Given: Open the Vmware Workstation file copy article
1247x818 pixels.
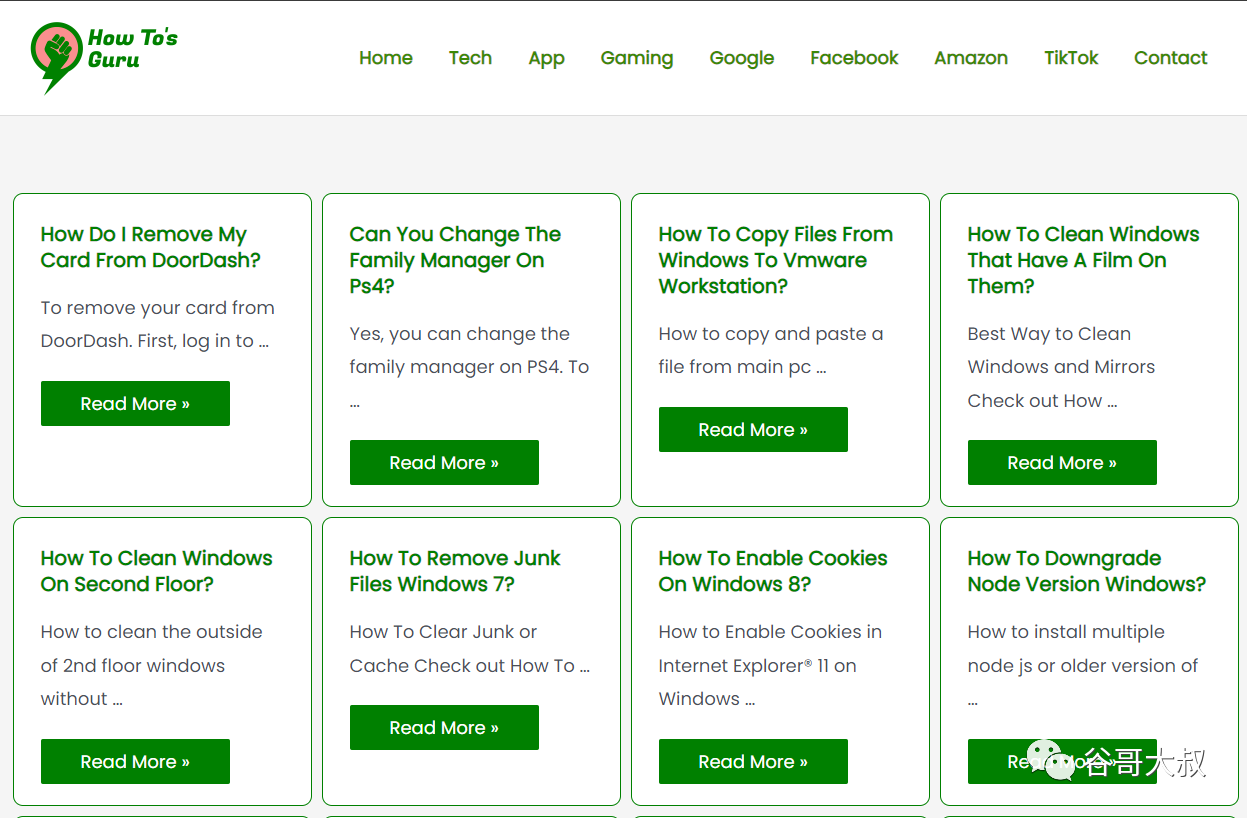Looking at the screenshot, I should tap(775, 260).
